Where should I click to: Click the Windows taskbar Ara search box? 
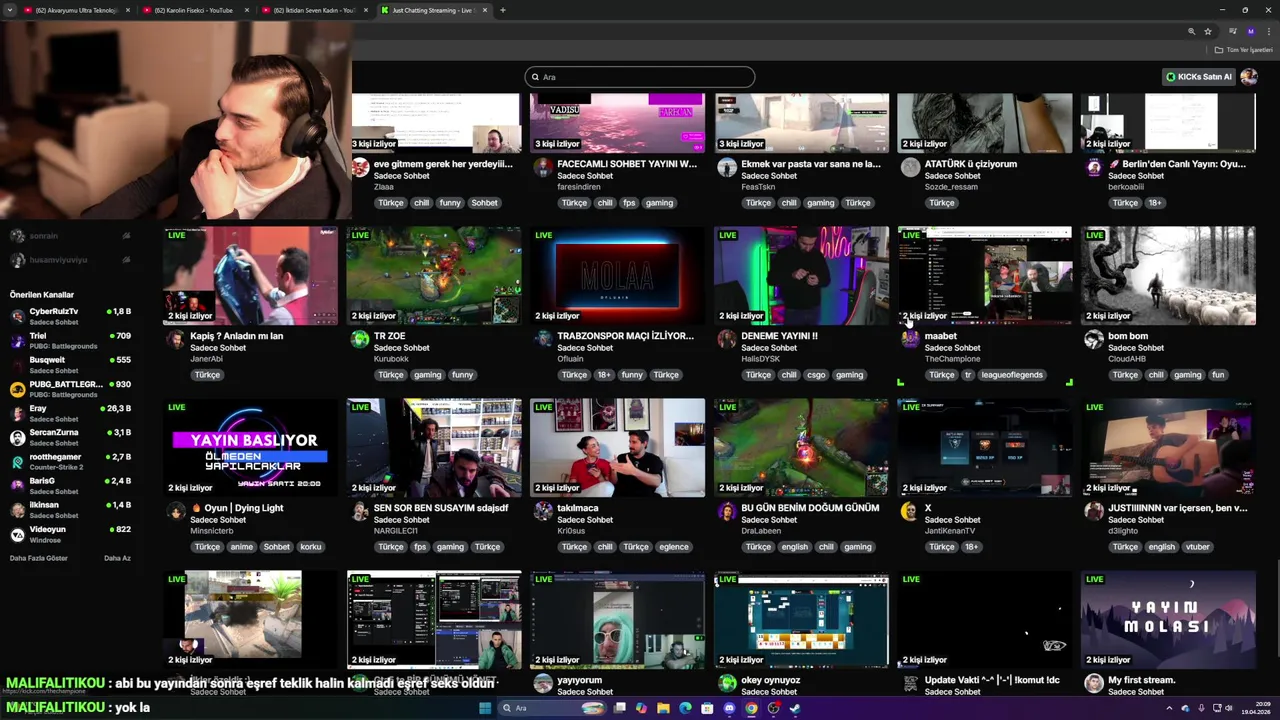point(554,708)
